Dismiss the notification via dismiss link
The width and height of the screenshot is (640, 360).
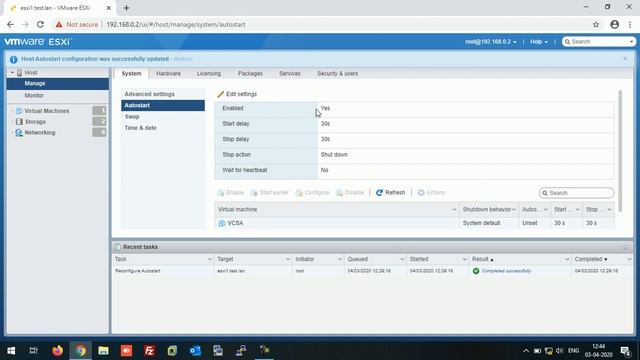pyautogui.click(x=182, y=59)
